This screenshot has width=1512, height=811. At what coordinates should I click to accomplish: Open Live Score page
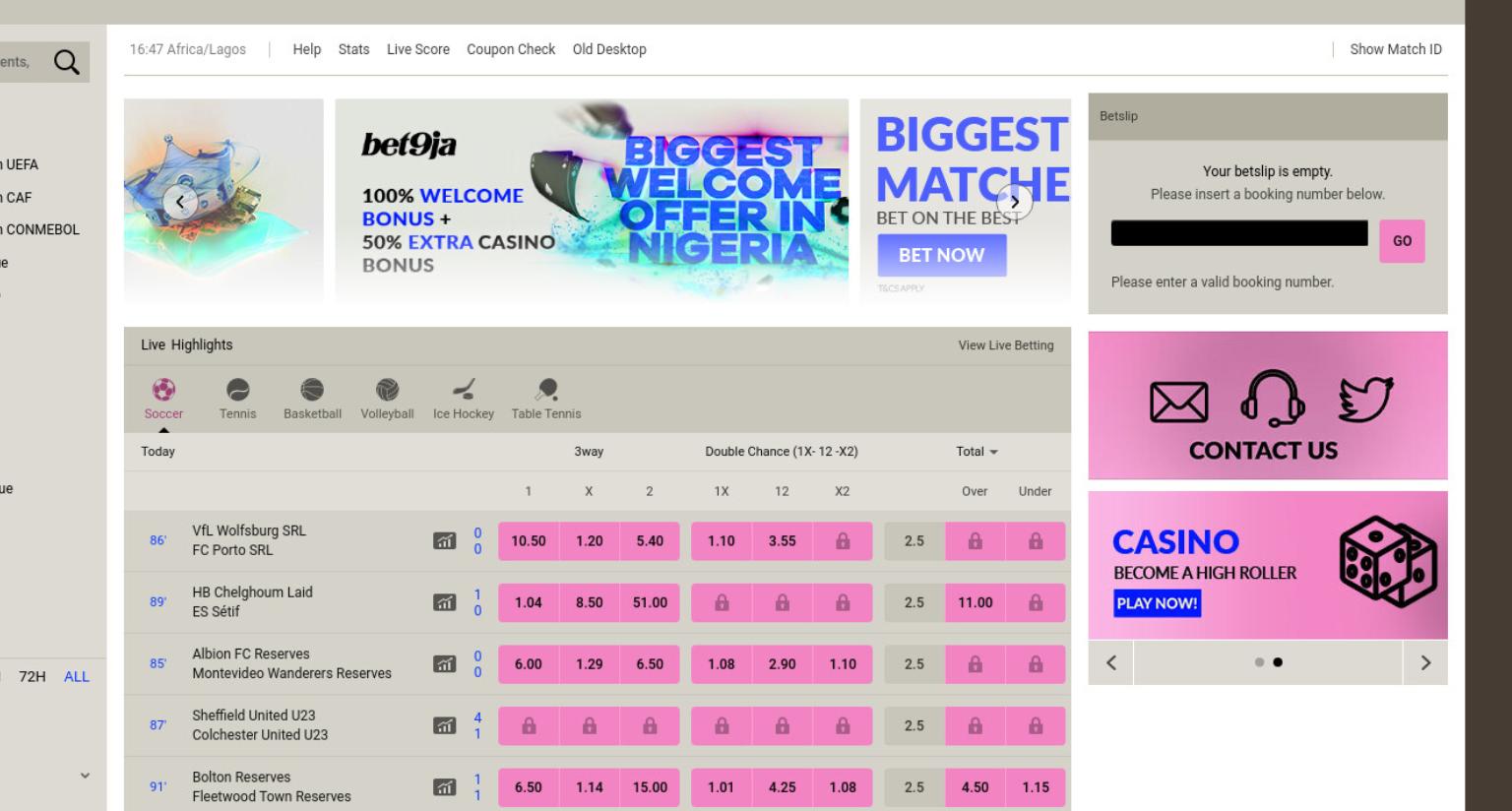pos(418,49)
